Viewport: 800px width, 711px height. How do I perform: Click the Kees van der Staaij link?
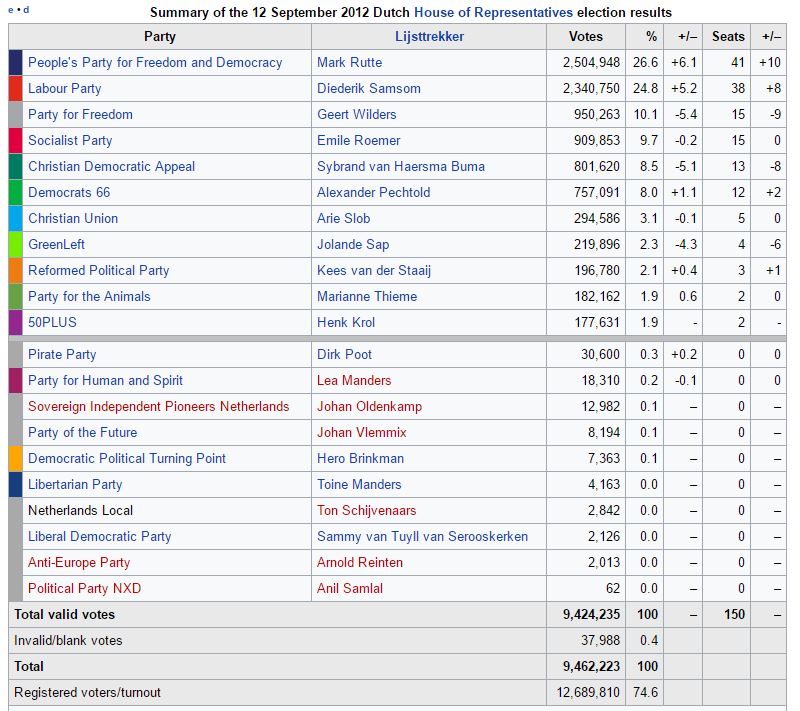[374, 271]
